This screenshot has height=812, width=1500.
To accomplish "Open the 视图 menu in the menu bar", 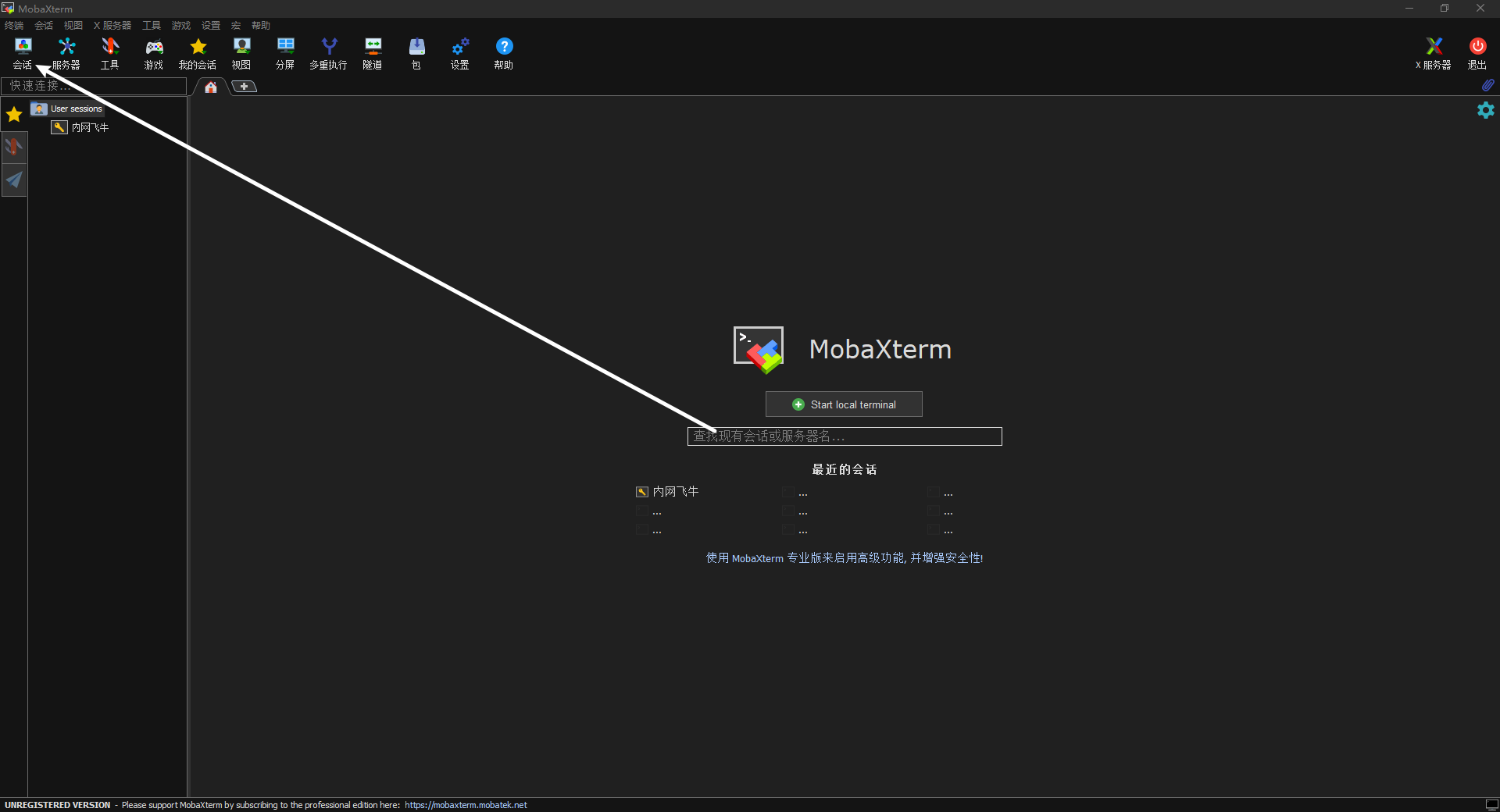I will click(x=73, y=26).
